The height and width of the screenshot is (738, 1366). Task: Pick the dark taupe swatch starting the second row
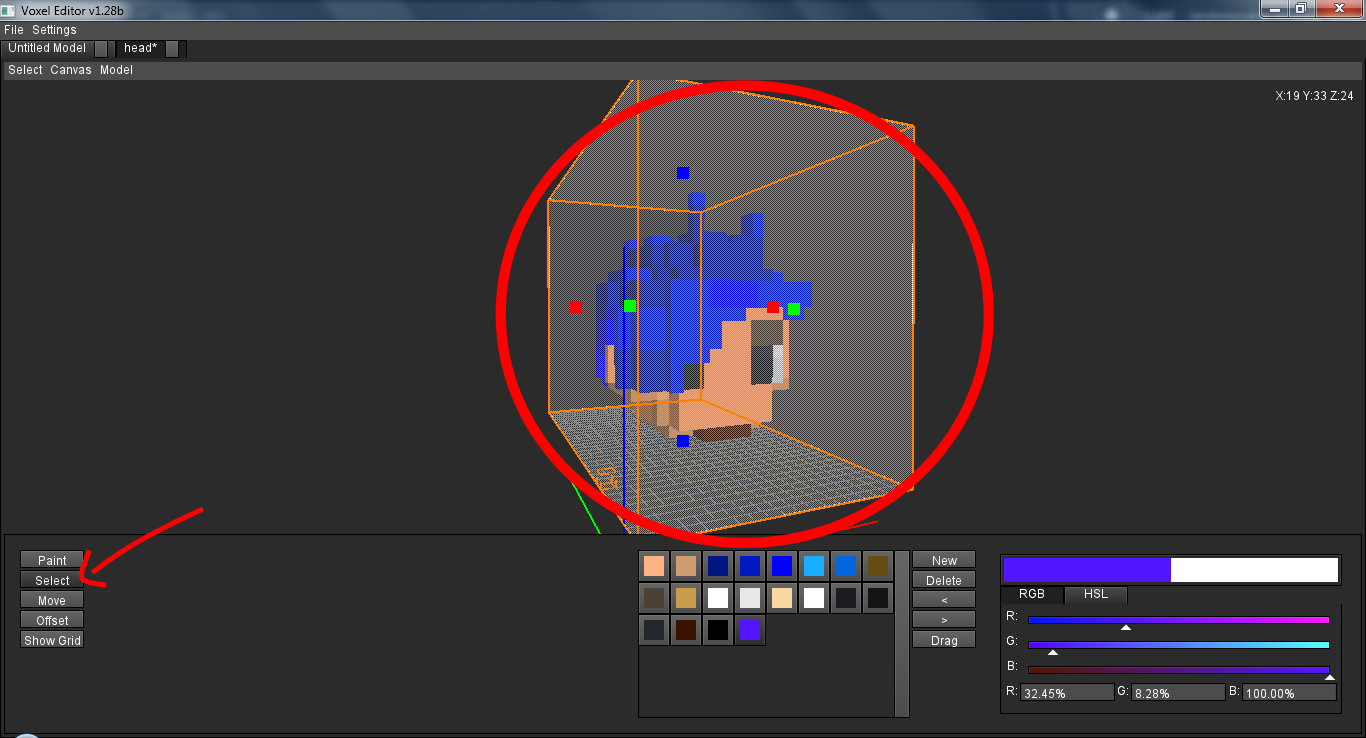[654, 598]
